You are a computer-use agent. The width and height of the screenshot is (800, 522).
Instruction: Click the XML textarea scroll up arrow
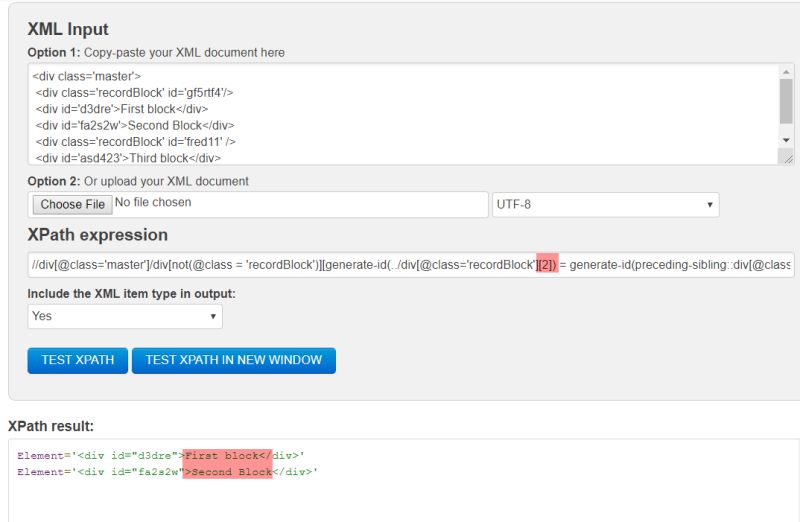click(x=786, y=71)
